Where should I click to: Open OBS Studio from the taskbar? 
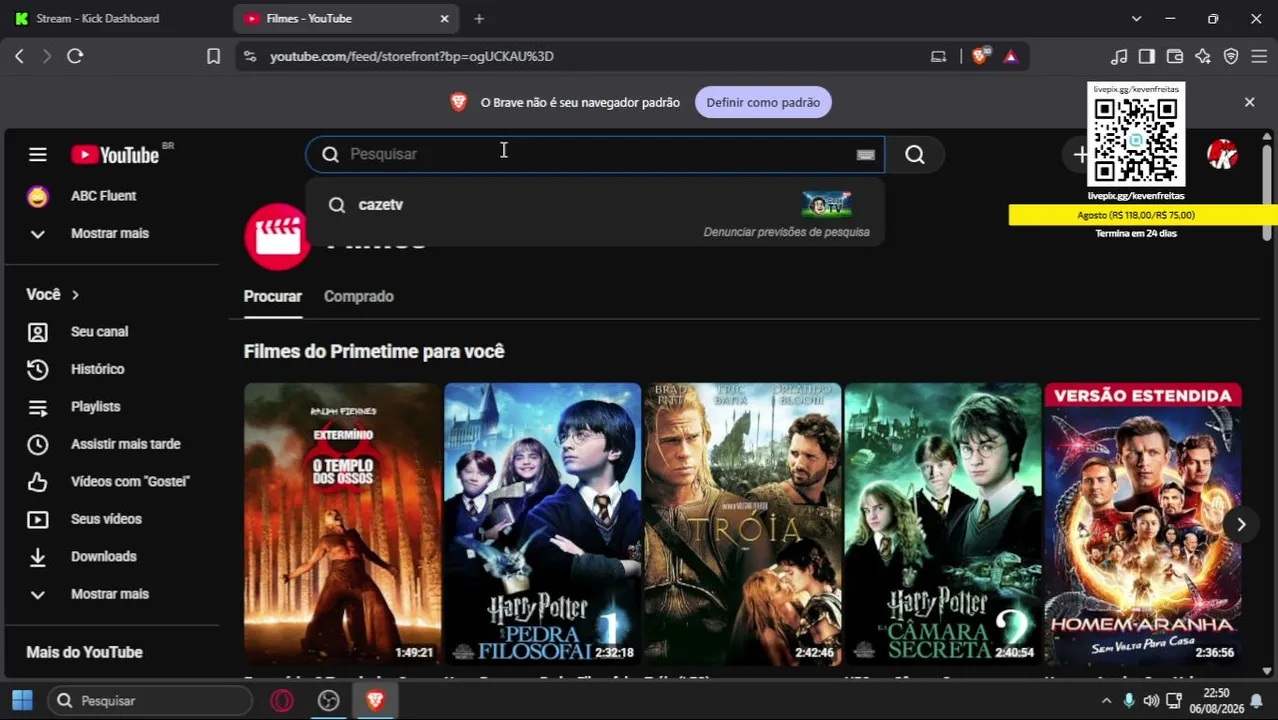(x=329, y=701)
